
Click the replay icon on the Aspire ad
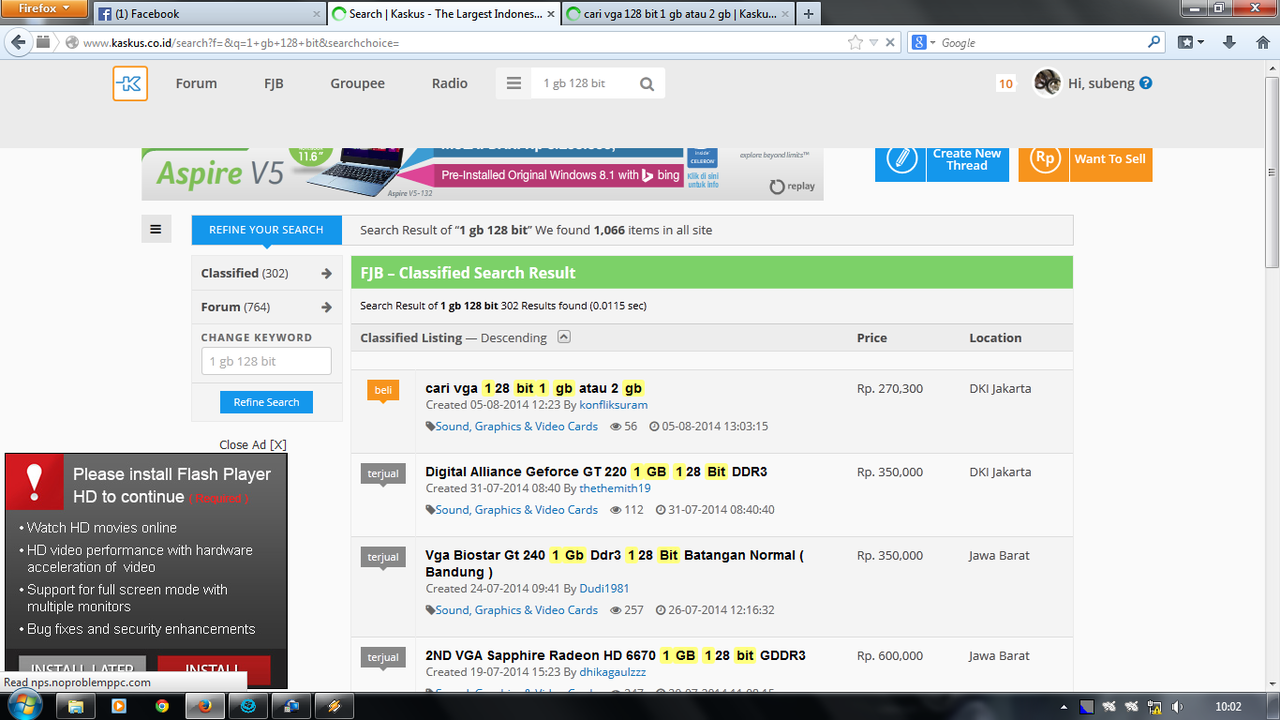coord(792,186)
